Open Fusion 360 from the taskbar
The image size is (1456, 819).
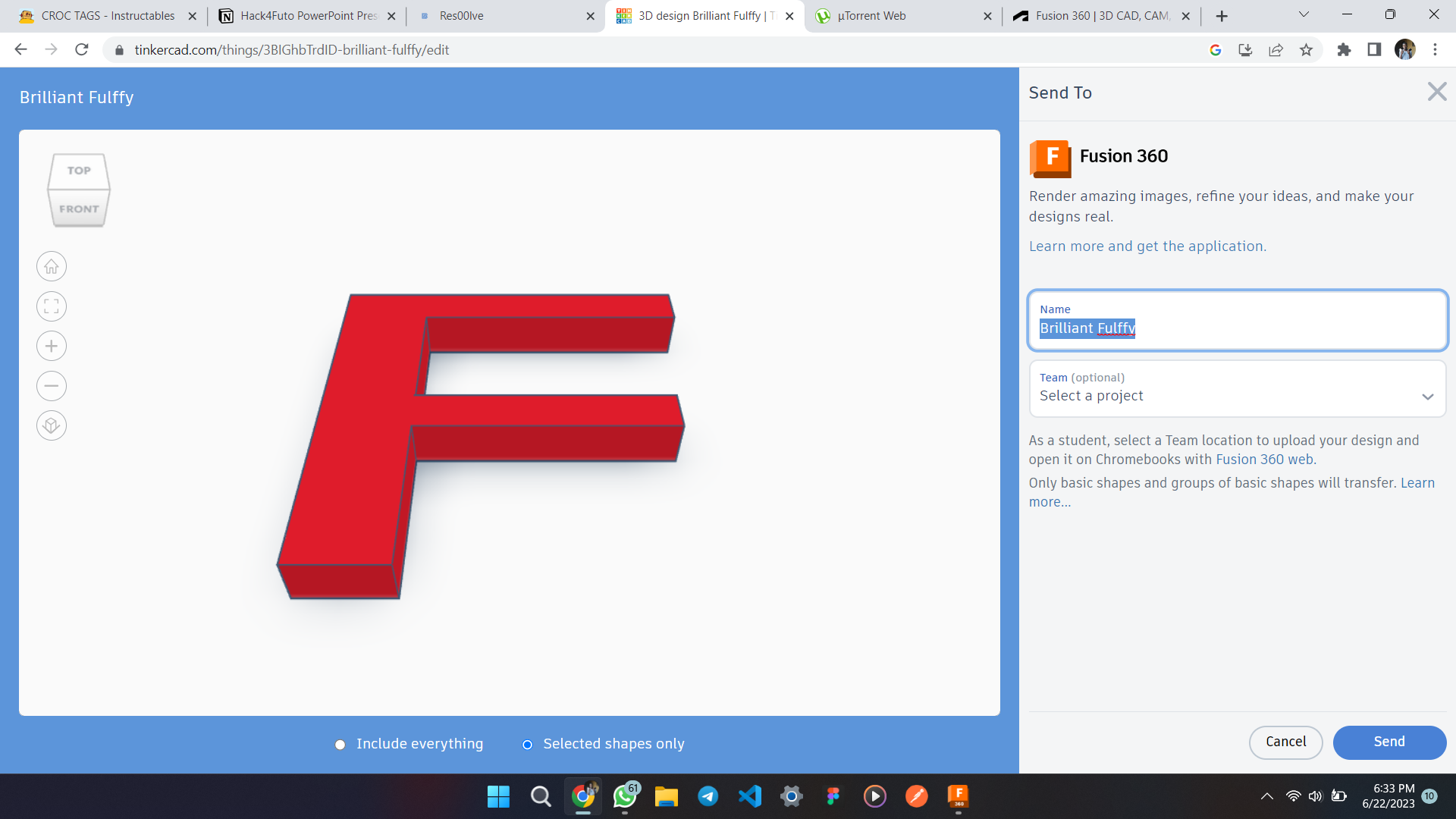pyautogui.click(x=958, y=796)
